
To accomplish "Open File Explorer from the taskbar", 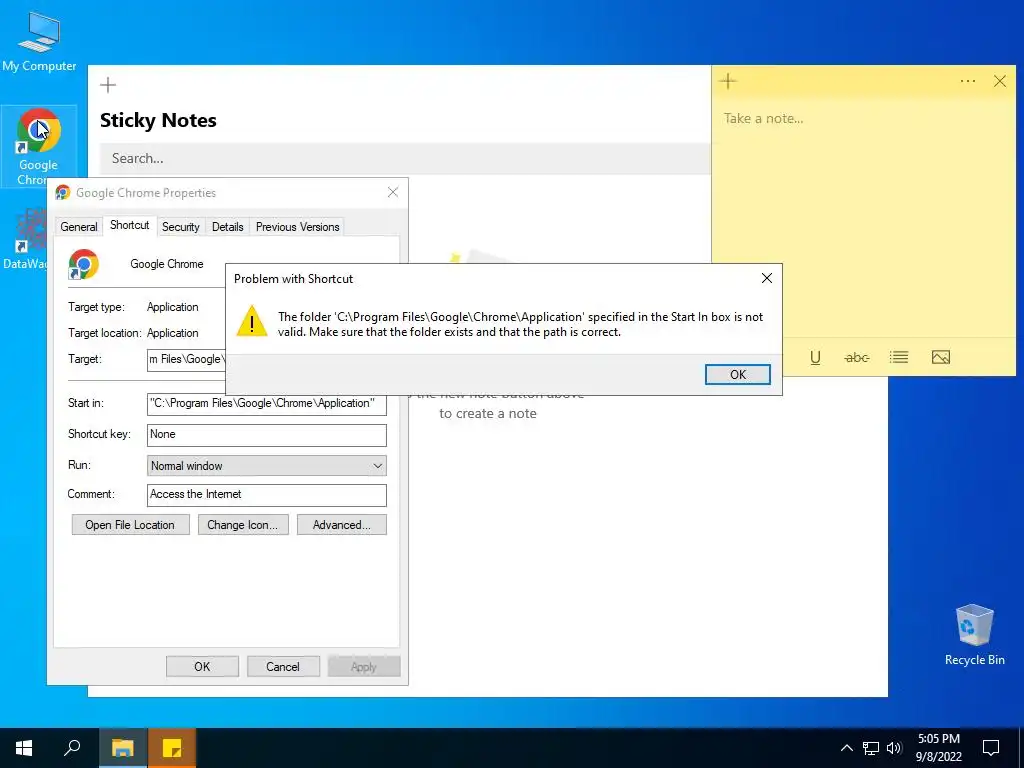I will (x=122, y=748).
